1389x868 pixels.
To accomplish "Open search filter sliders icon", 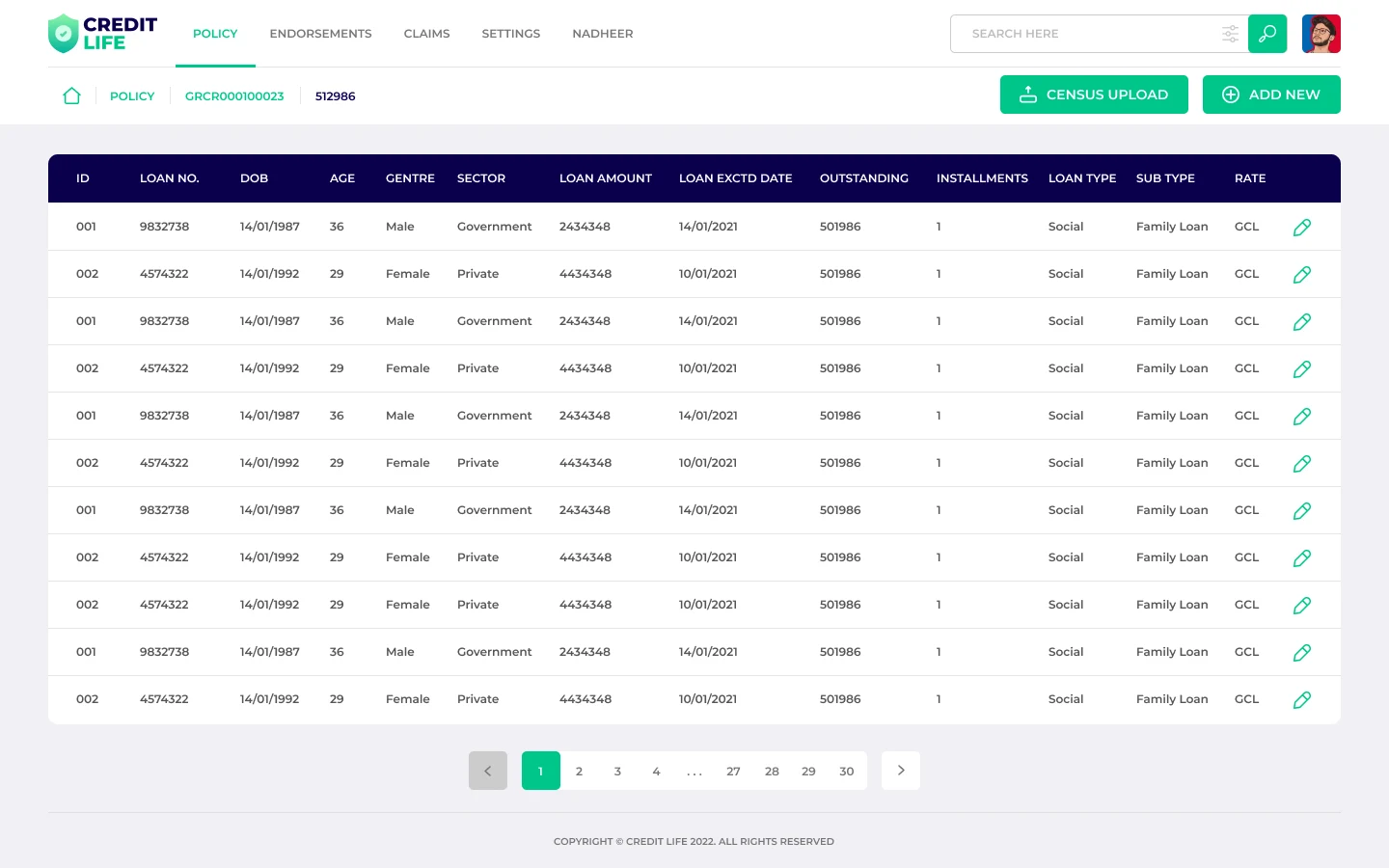I will 1230,34.
